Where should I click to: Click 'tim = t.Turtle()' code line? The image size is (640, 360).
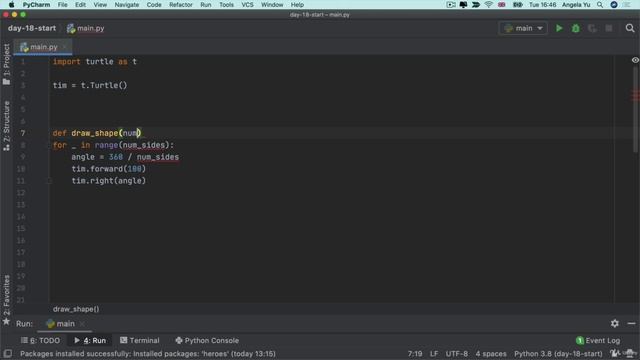[x=90, y=85]
